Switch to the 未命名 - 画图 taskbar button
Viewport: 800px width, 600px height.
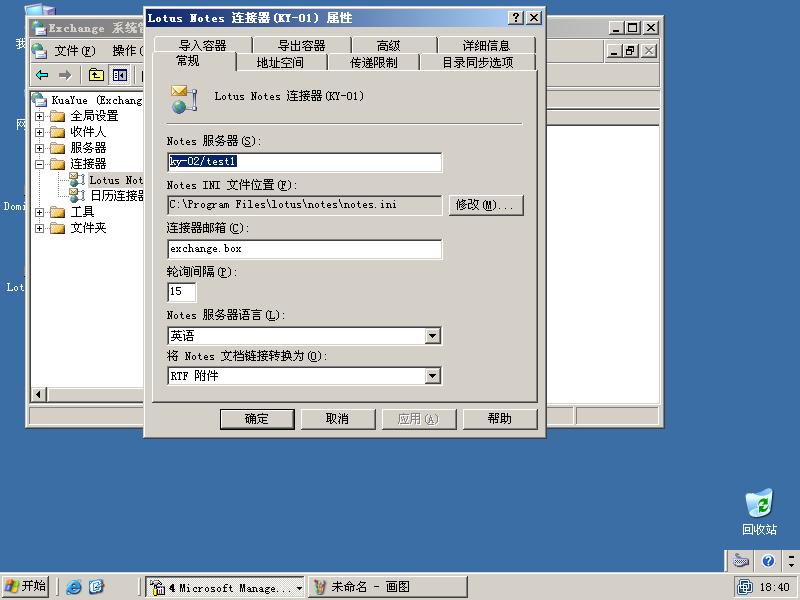pyautogui.click(x=388, y=587)
